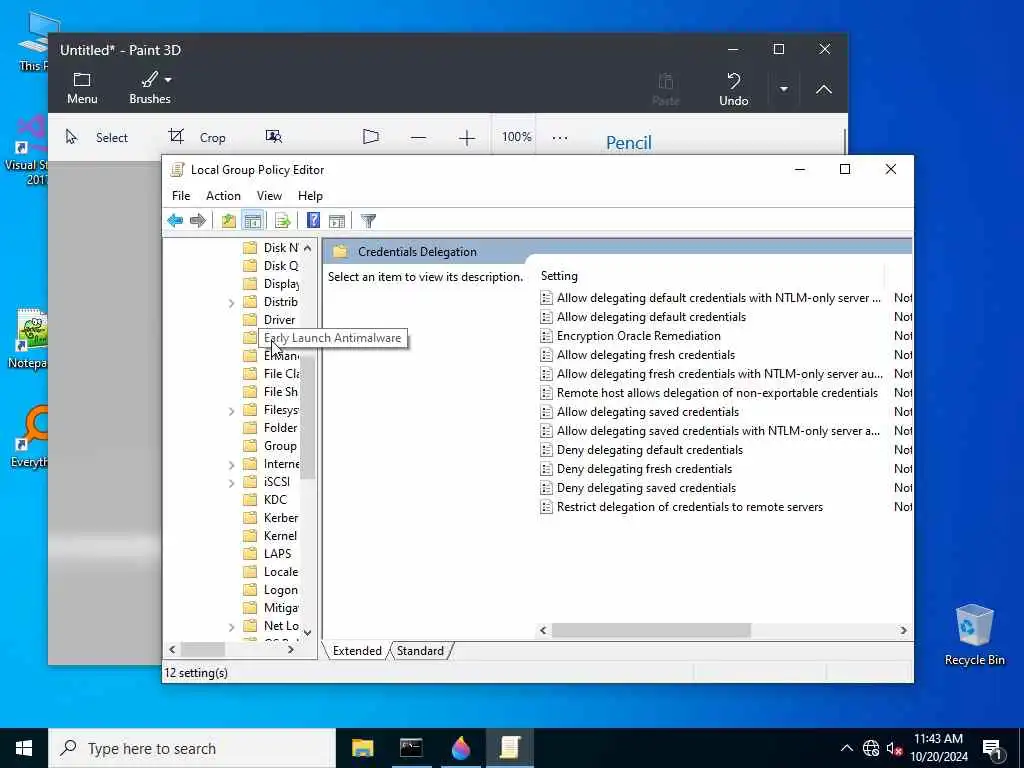This screenshot has height=768, width=1024.
Task: Click the Magic select icon in Paint 3D
Action: [x=274, y=136]
